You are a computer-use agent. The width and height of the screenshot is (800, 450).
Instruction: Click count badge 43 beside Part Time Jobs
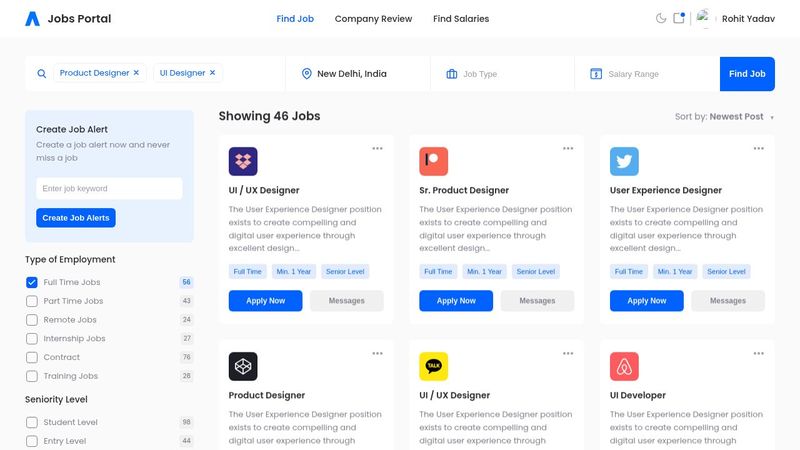(x=187, y=301)
